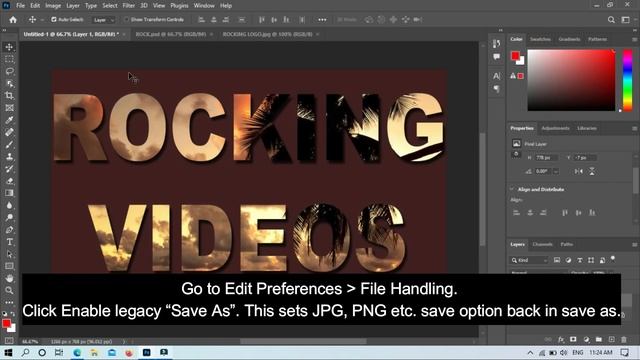This screenshot has height=360, width=640.
Task: Select the Object Selection tool
Action: 9,84
